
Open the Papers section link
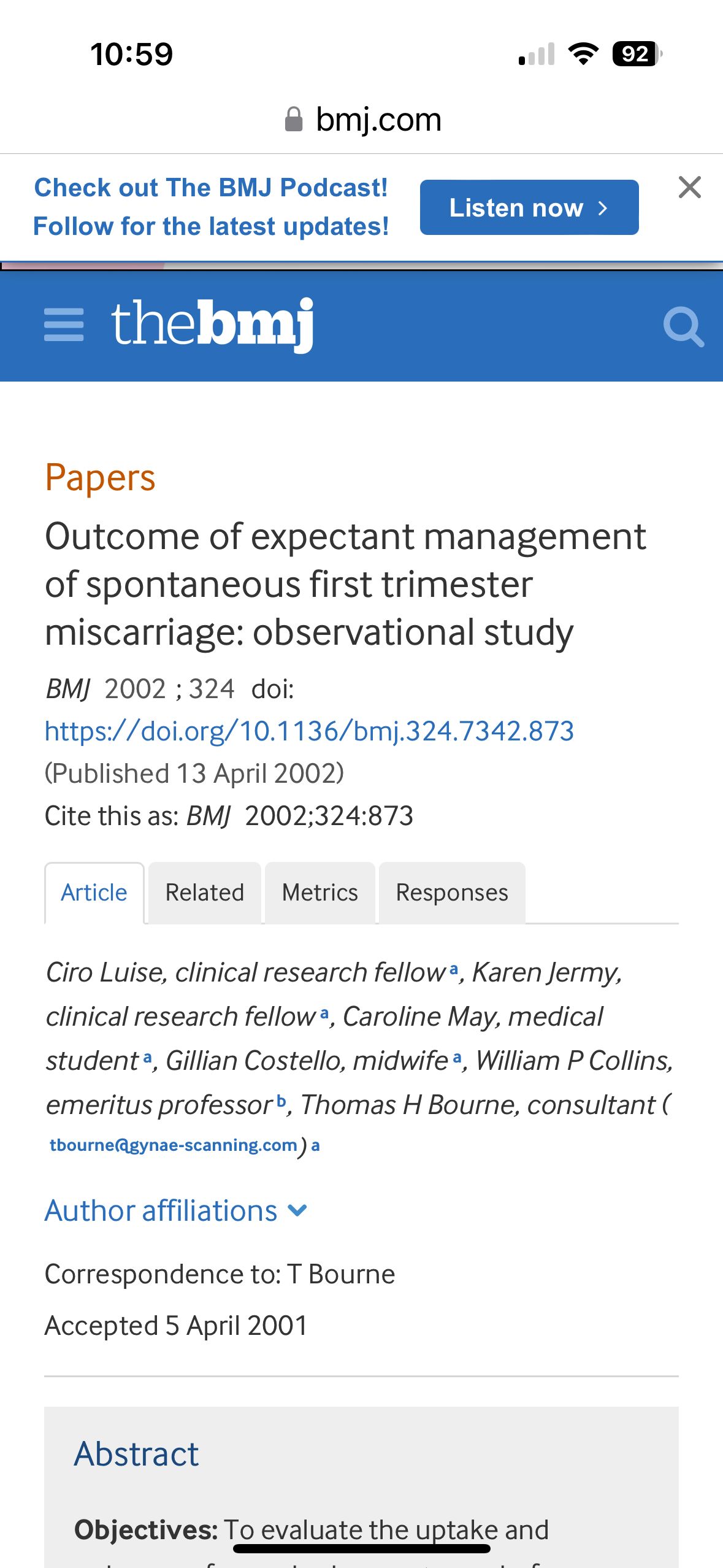100,478
